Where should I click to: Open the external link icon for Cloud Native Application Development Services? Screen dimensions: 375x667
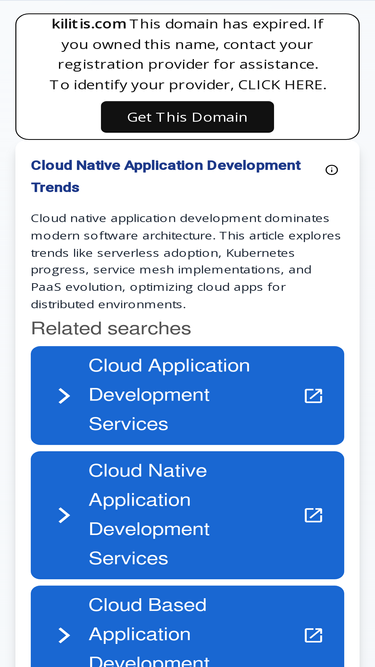(x=313, y=516)
